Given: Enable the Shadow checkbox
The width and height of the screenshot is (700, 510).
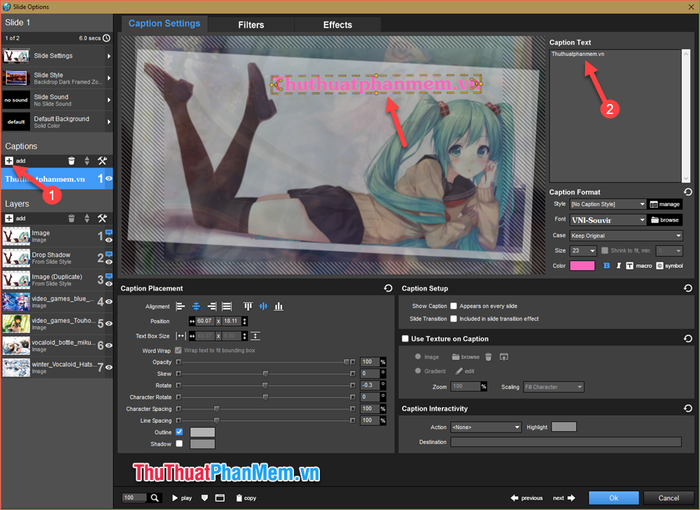Looking at the screenshot, I should (179, 443).
